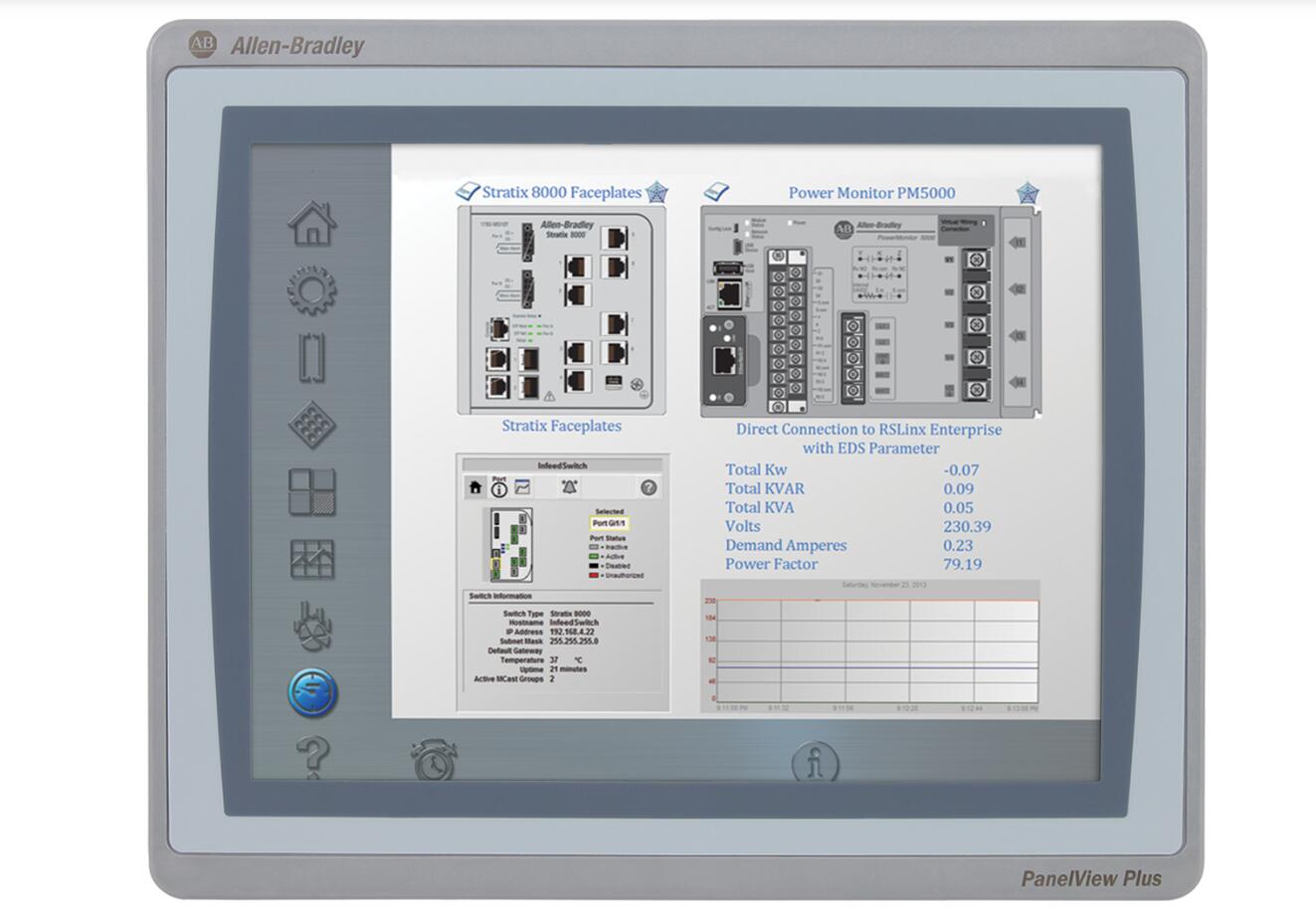The width and height of the screenshot is (1316, 916).
Task: Click the Power Factor value 79.19
Action: [963, 565]
